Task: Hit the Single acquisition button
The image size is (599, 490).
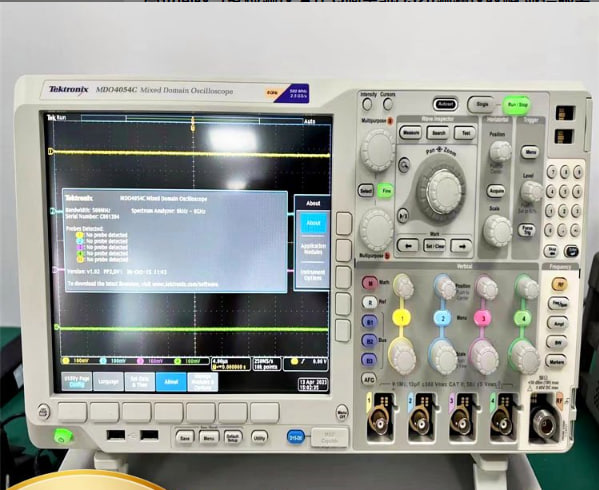Action: coord(481,104)
